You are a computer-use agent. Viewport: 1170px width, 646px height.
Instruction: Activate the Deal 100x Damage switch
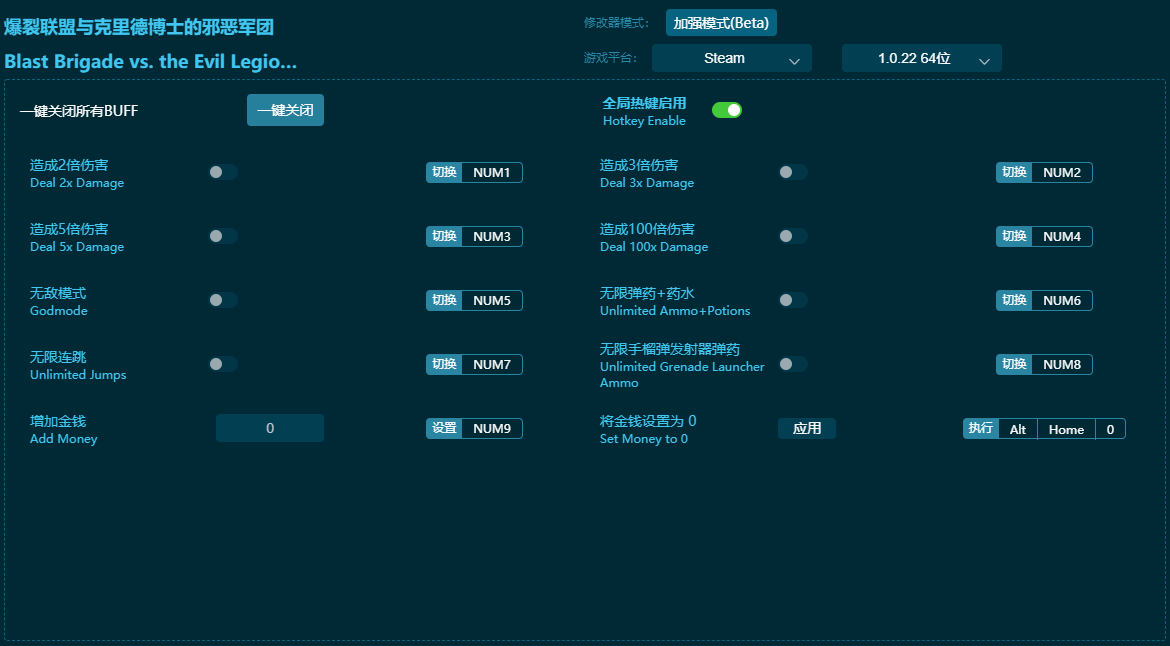(793, 236)
